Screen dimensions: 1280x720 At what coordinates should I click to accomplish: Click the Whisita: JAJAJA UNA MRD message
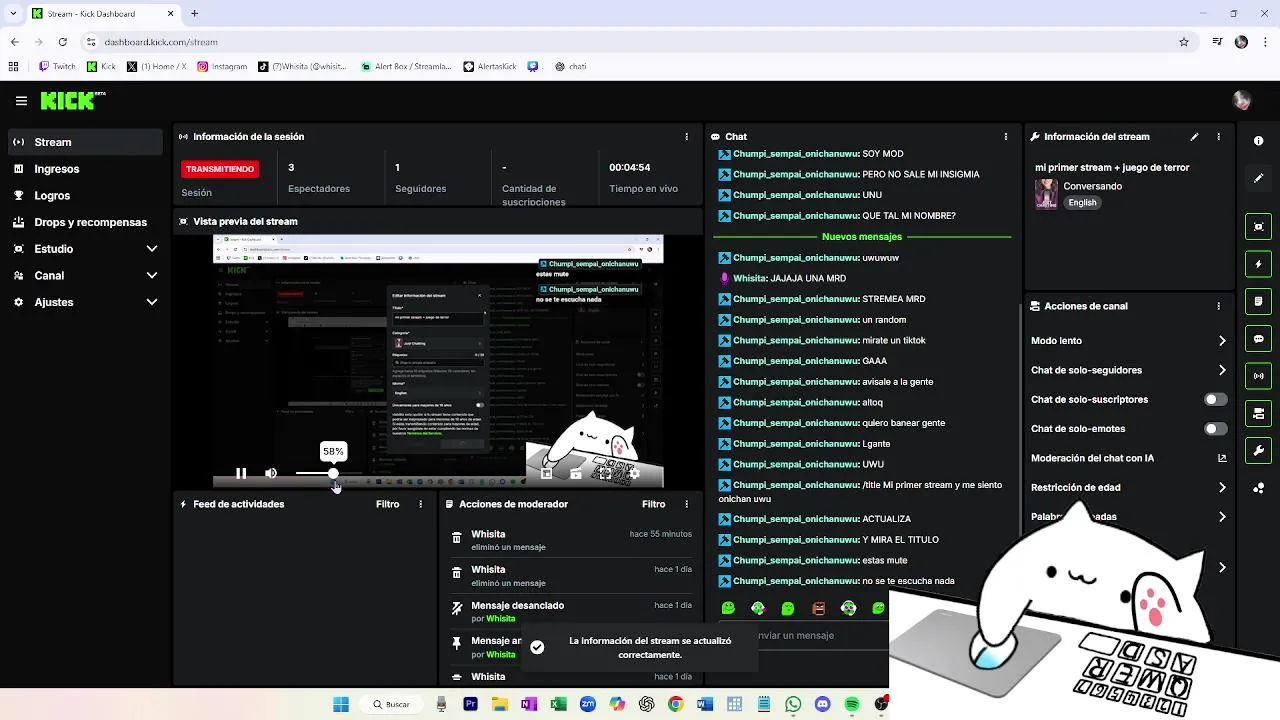point(783,279)
